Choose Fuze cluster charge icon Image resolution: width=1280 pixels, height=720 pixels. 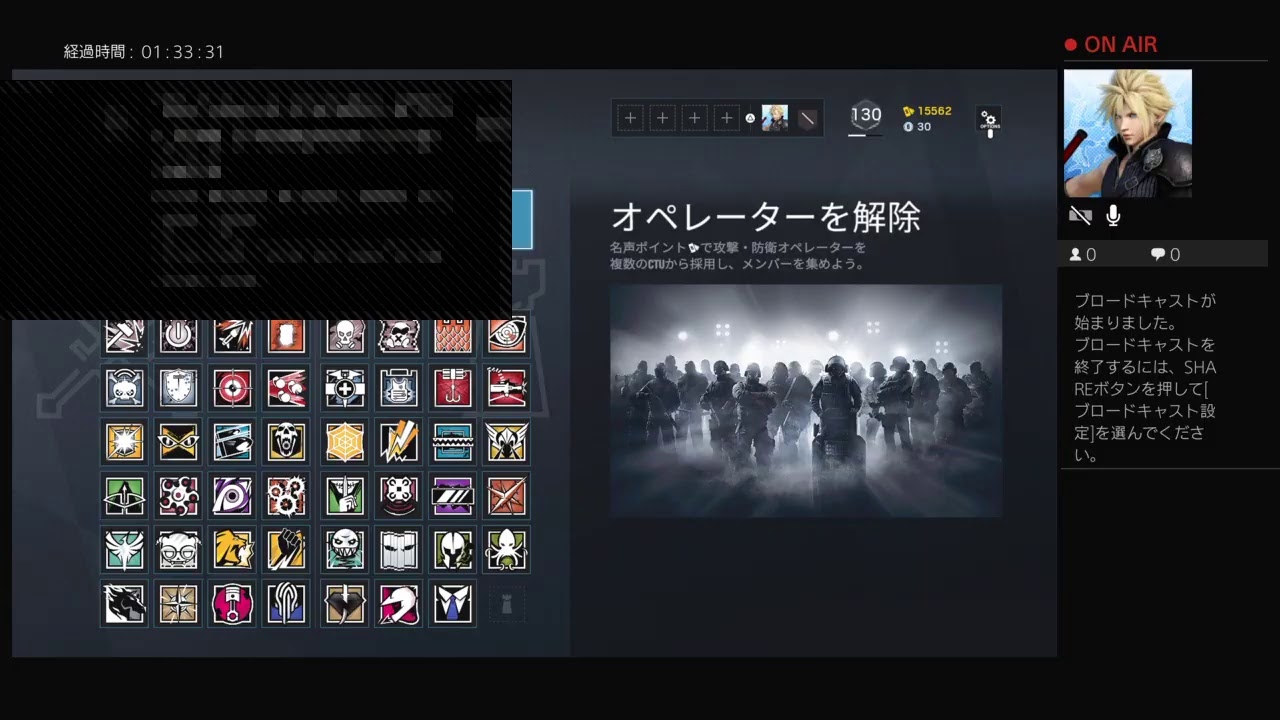pyautogui.click(x=286, y=388)
